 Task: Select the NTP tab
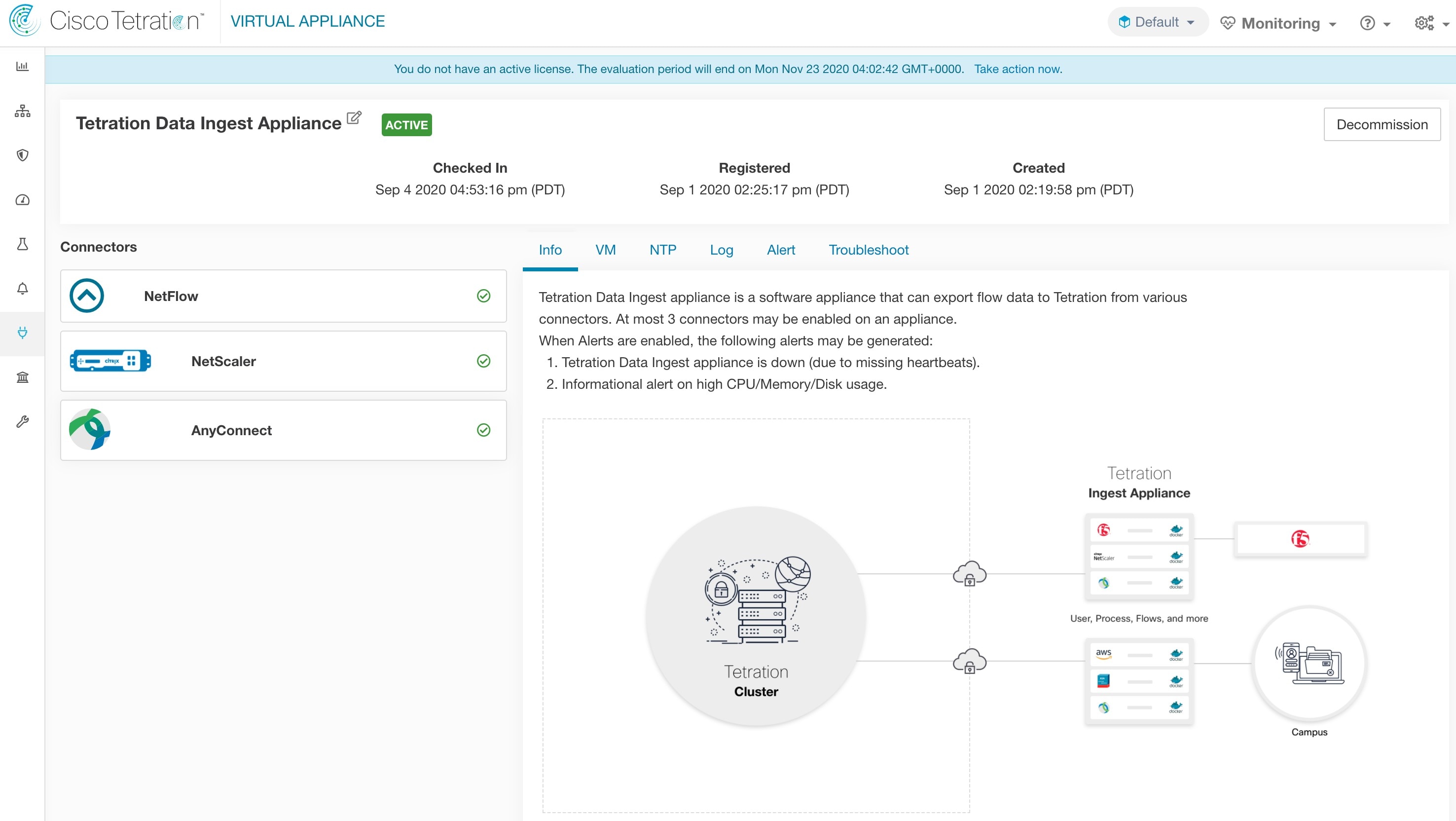(x=662, y=250)
